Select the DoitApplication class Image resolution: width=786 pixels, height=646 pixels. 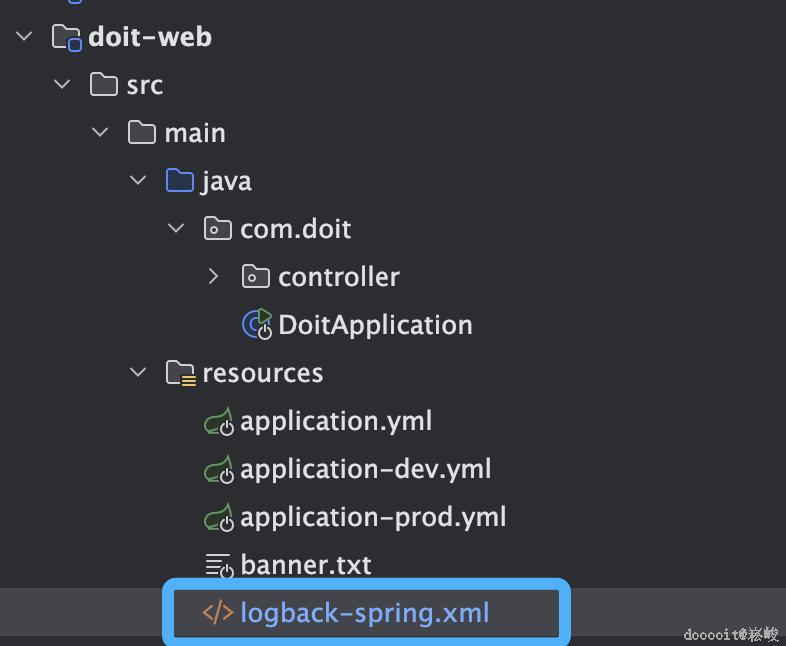[x=375, y=325]
